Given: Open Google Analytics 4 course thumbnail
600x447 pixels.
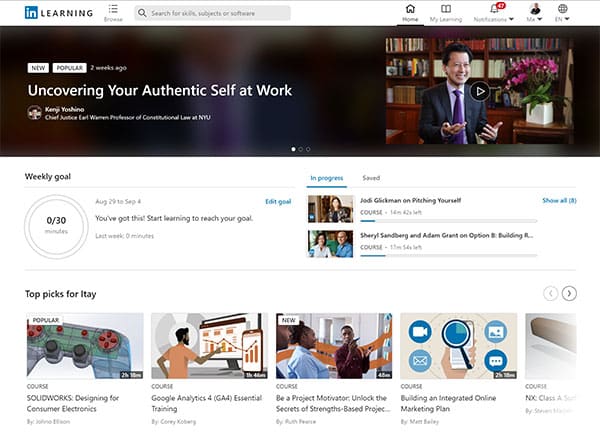Looking at the screenshot, I should click(210, 346).
